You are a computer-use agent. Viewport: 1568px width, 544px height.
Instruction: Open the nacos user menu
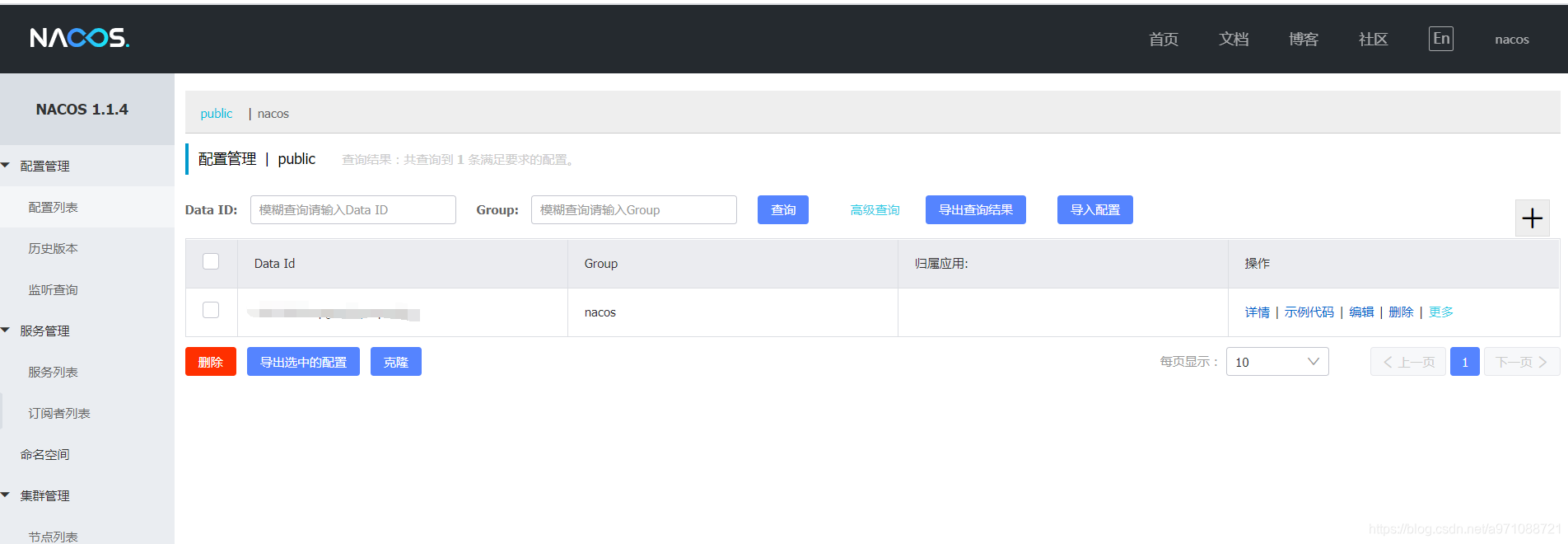point(1511,40)
